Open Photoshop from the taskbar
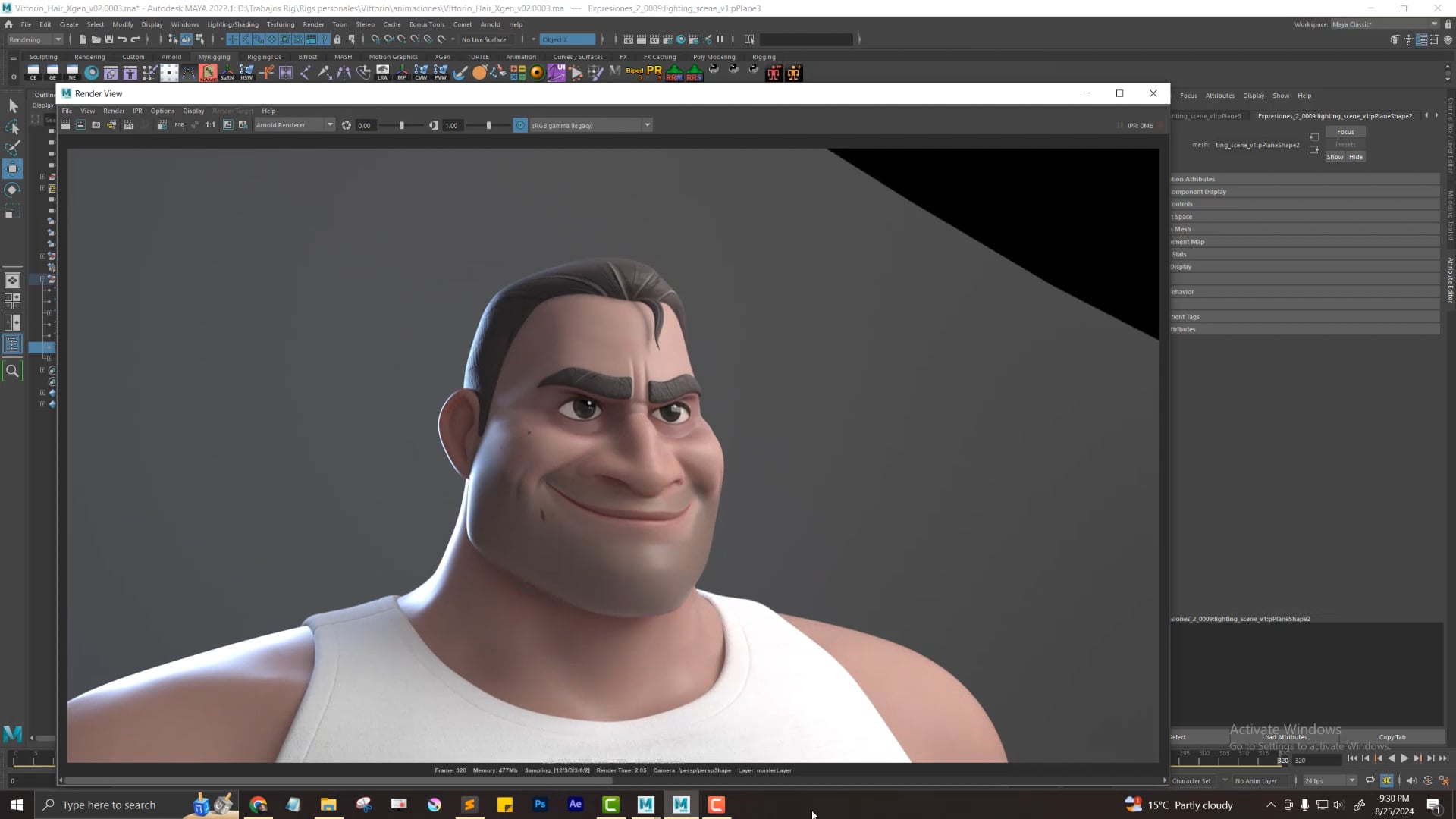 540,805
